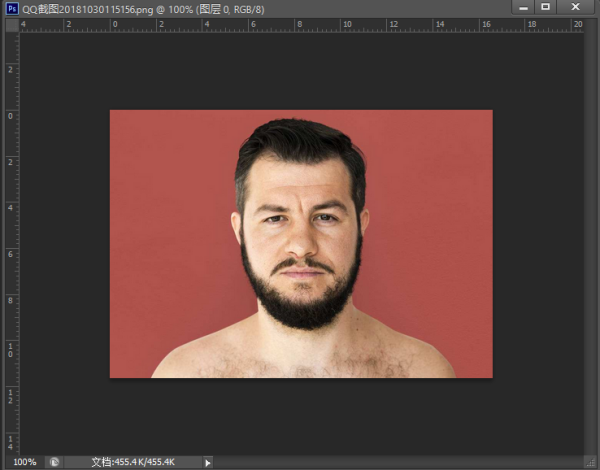This screenshot has width=600, height=470.
Task: Click the 100% zoom level field
Action: (24, 462)
